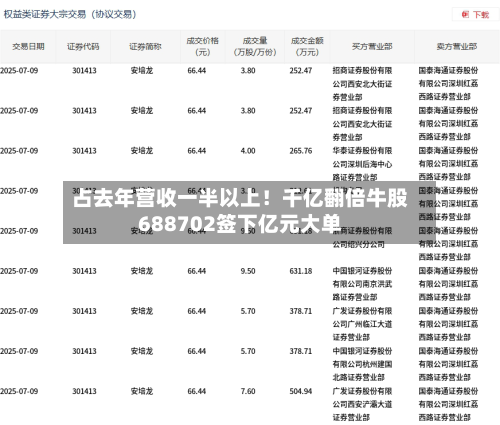This screenshot has height=425, width=500.
Task: Click the 卖方营业部 column header
Action: click(x=457, y=47)
